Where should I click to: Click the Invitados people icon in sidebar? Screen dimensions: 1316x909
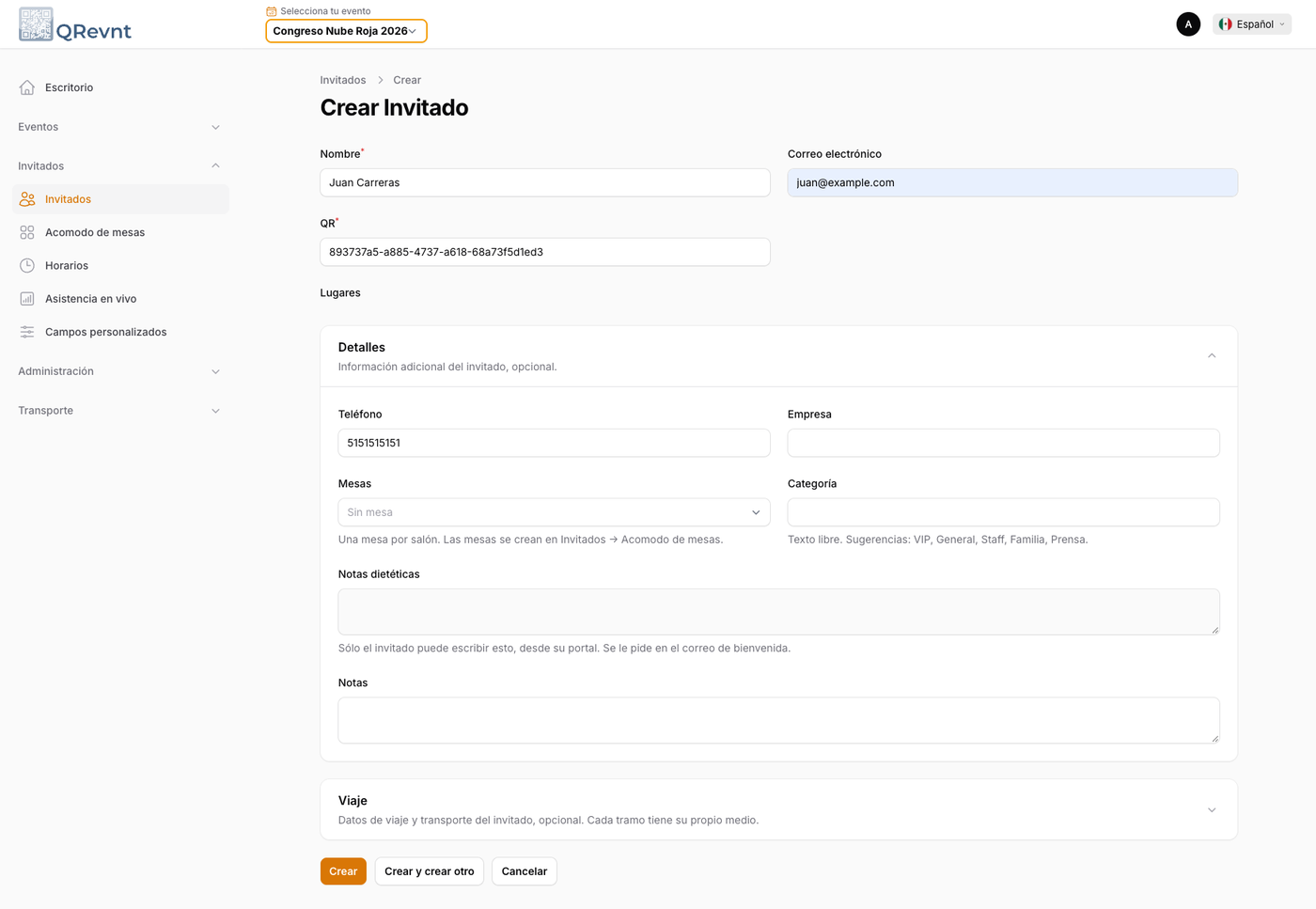click(x=27, y=199)
